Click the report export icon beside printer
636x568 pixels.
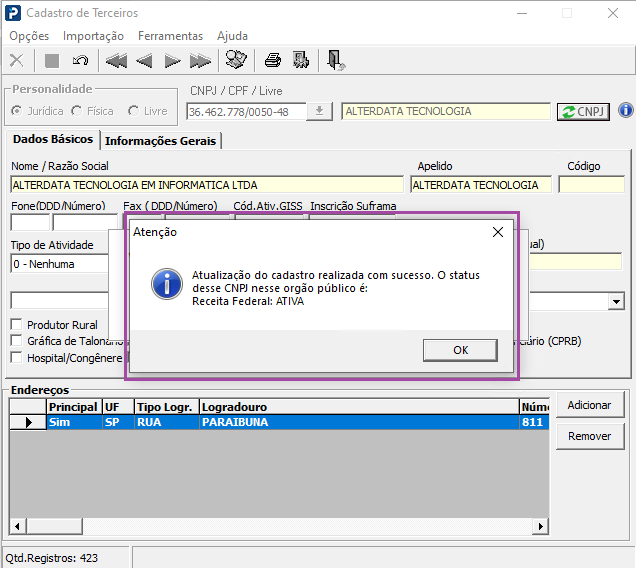tap(301, 60)
